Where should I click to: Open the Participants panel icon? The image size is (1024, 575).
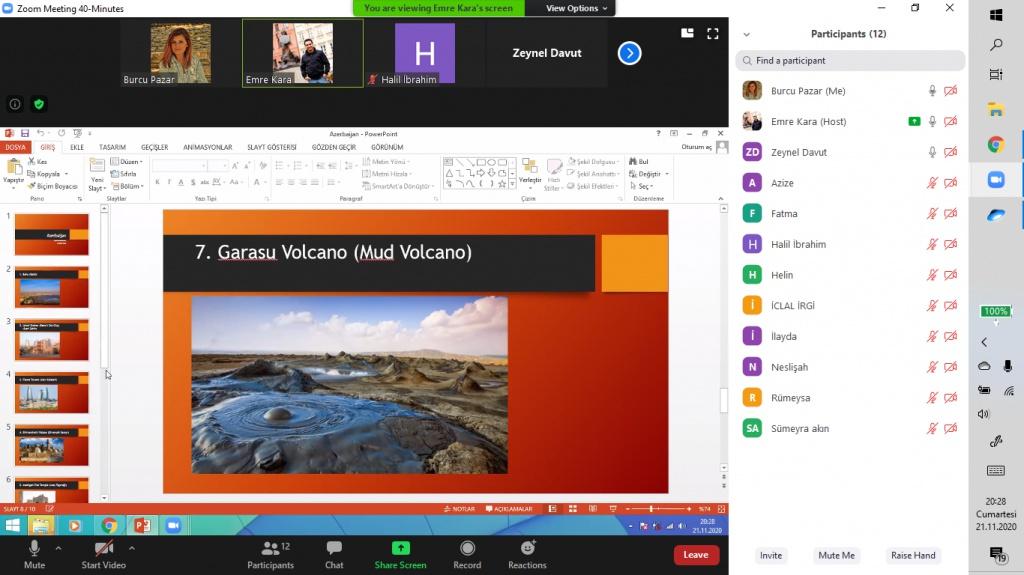click(270, 549)
